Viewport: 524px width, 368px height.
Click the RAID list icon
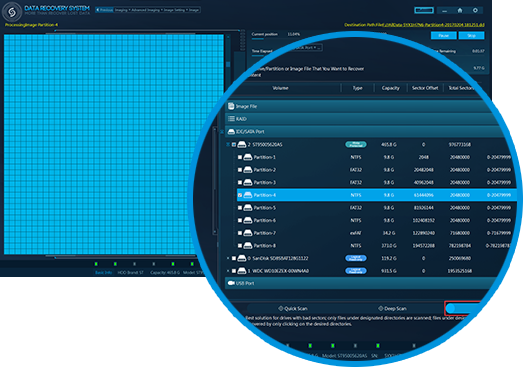[x=231, y=119]
